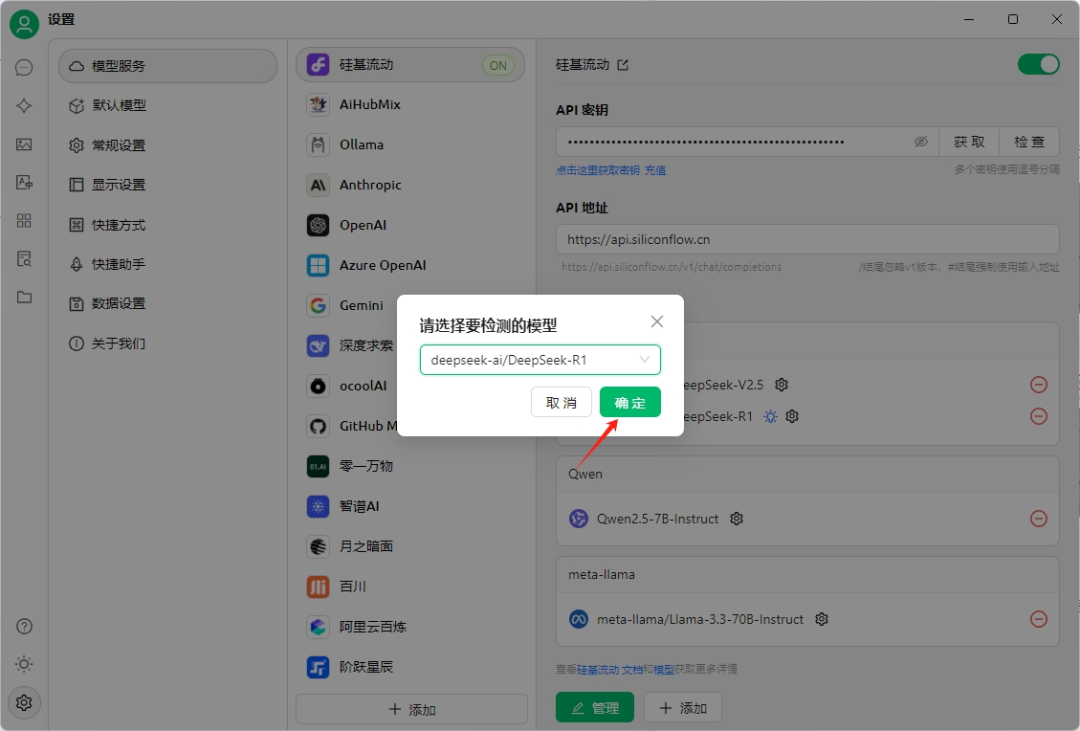Click 确定 to confirm model check
Viewport: 1080px width, 731px height.
point(630,402)
